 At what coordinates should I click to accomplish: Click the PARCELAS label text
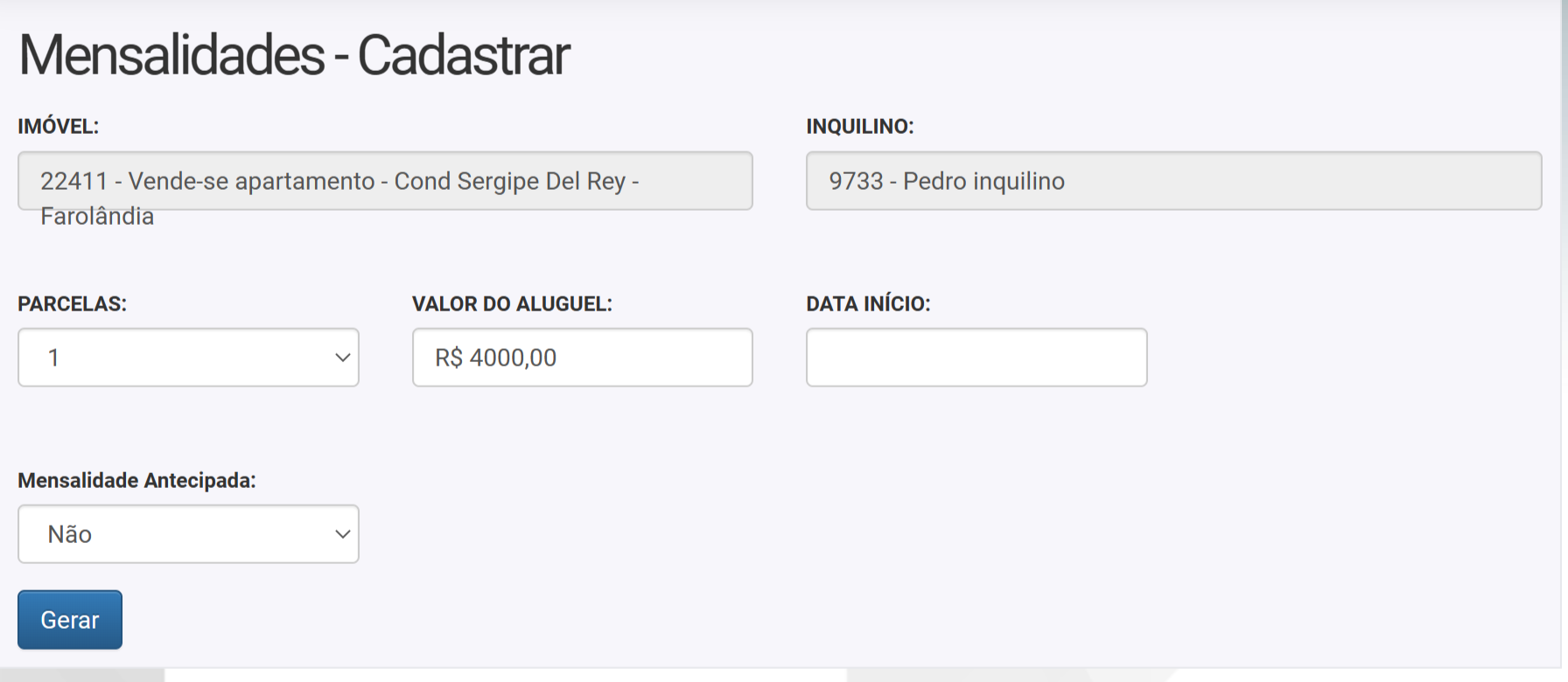pyautogui.click(x=73, y=304)
